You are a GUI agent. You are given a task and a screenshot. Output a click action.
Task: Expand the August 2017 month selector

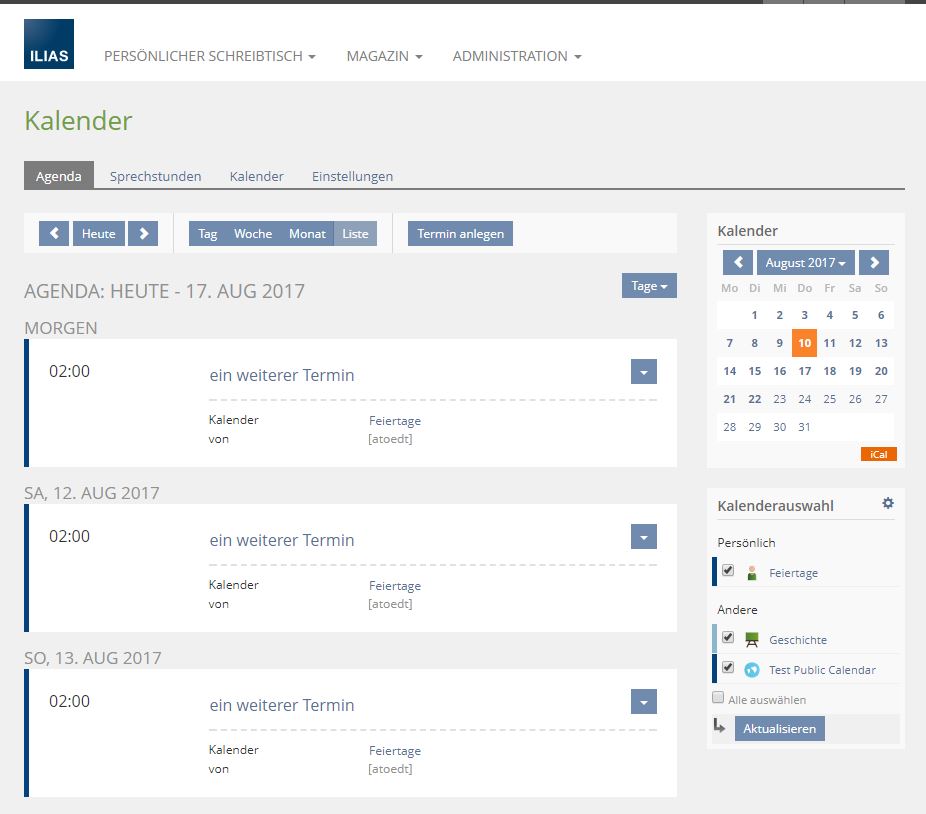coord(805,263)
